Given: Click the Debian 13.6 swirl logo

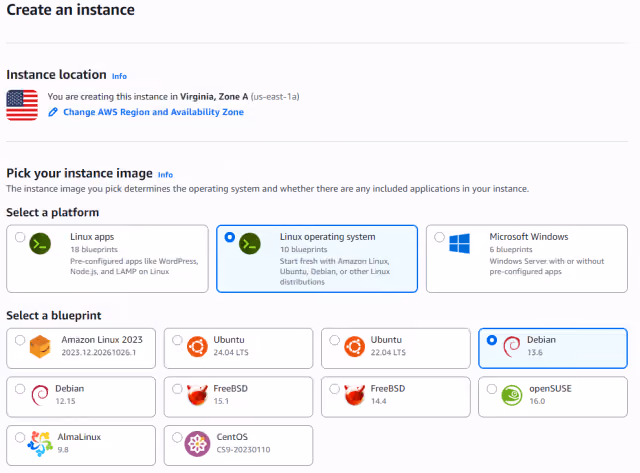Looking at the screenshot, I should [x=511, y=346].
